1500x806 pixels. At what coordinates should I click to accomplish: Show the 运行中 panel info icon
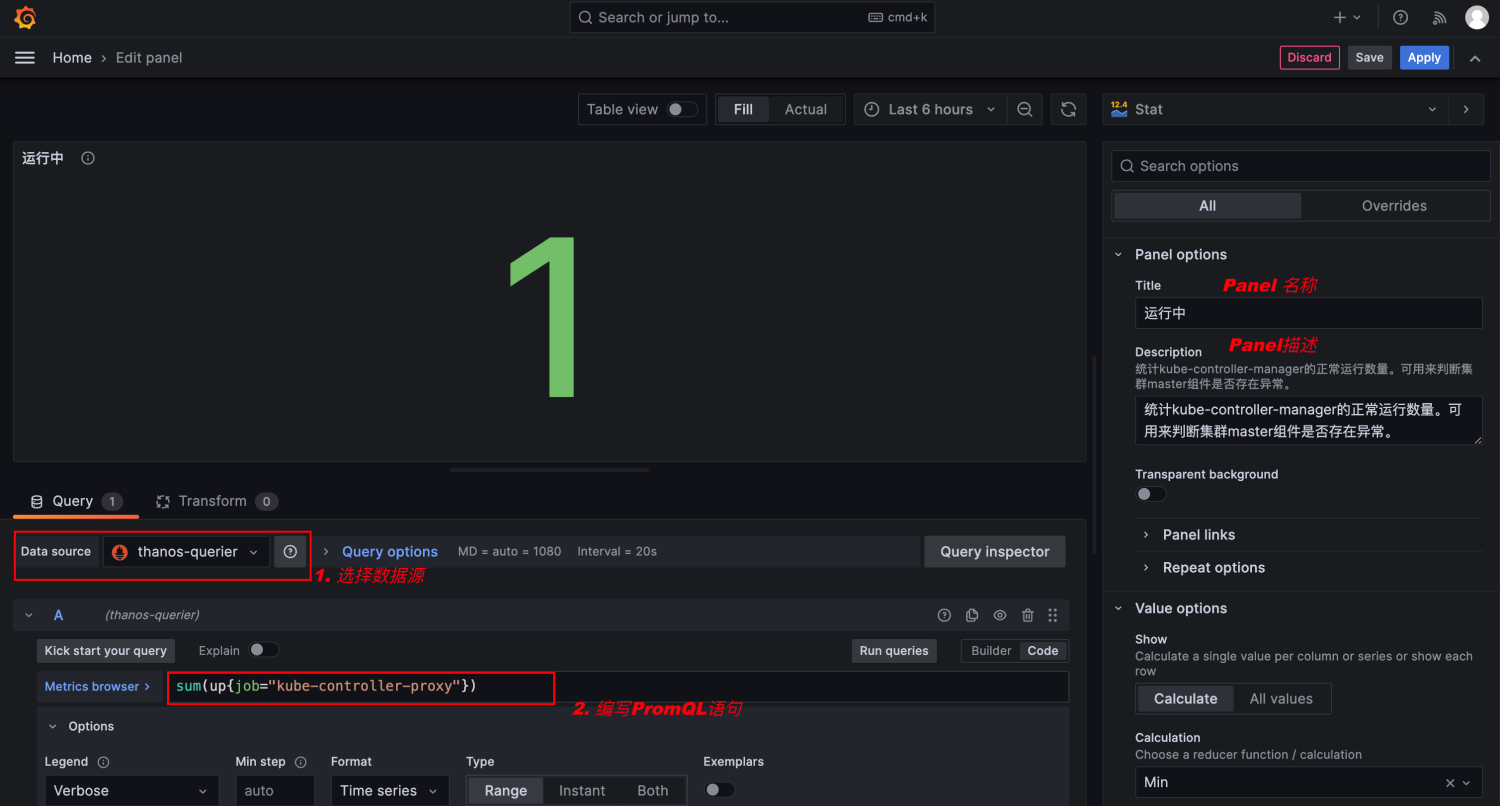[x=88, y=158]
